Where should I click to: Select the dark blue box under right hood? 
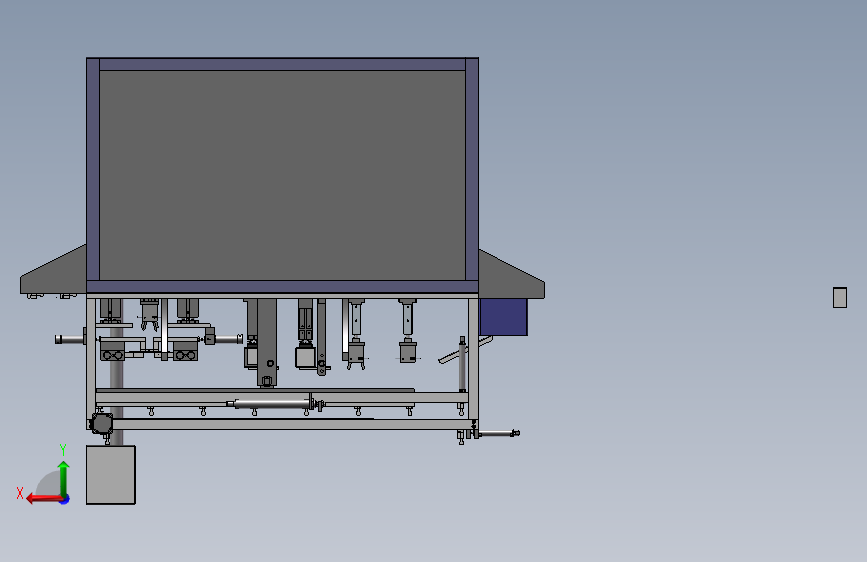(x=503, y=317)
